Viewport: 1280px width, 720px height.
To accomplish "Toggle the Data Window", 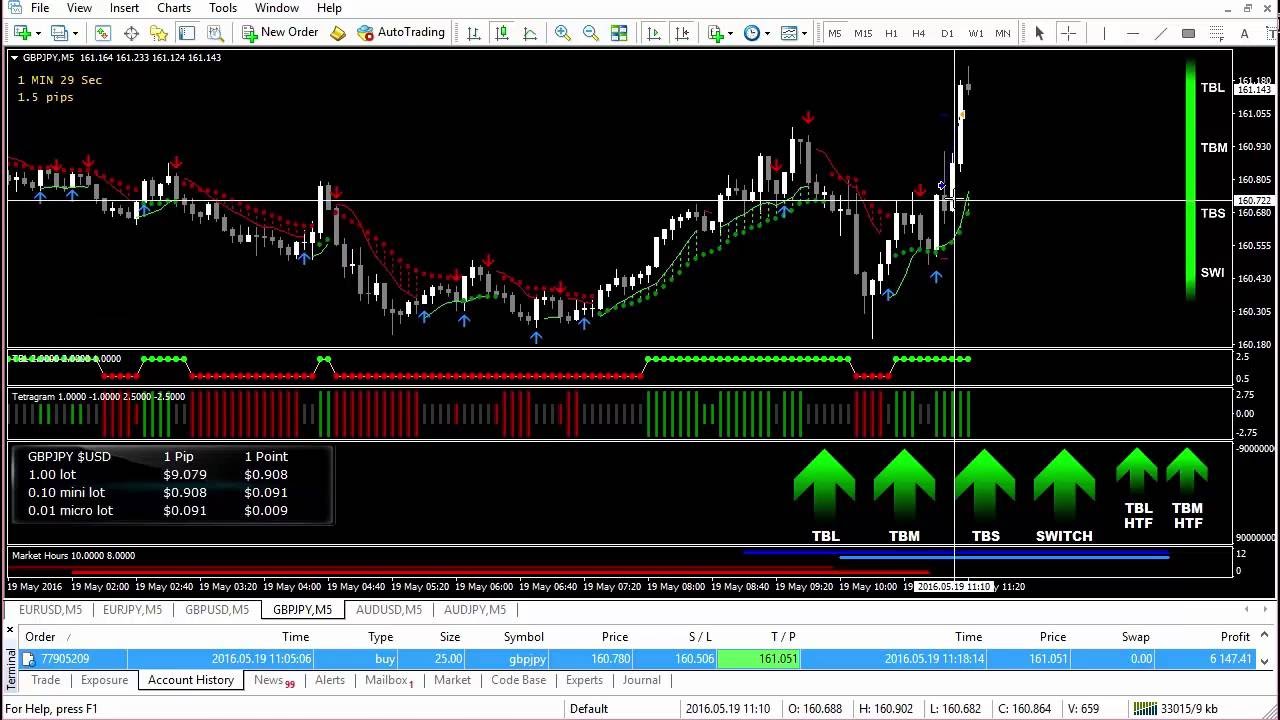I will pyautogui.click(x=131, y=33).
